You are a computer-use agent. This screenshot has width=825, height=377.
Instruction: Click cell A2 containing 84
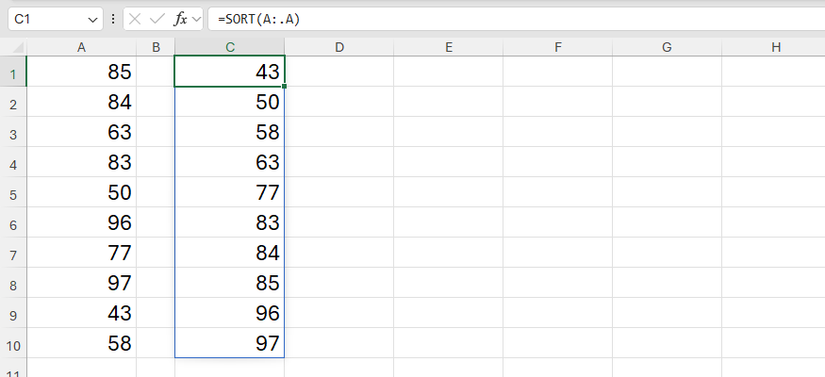[82, 102]
